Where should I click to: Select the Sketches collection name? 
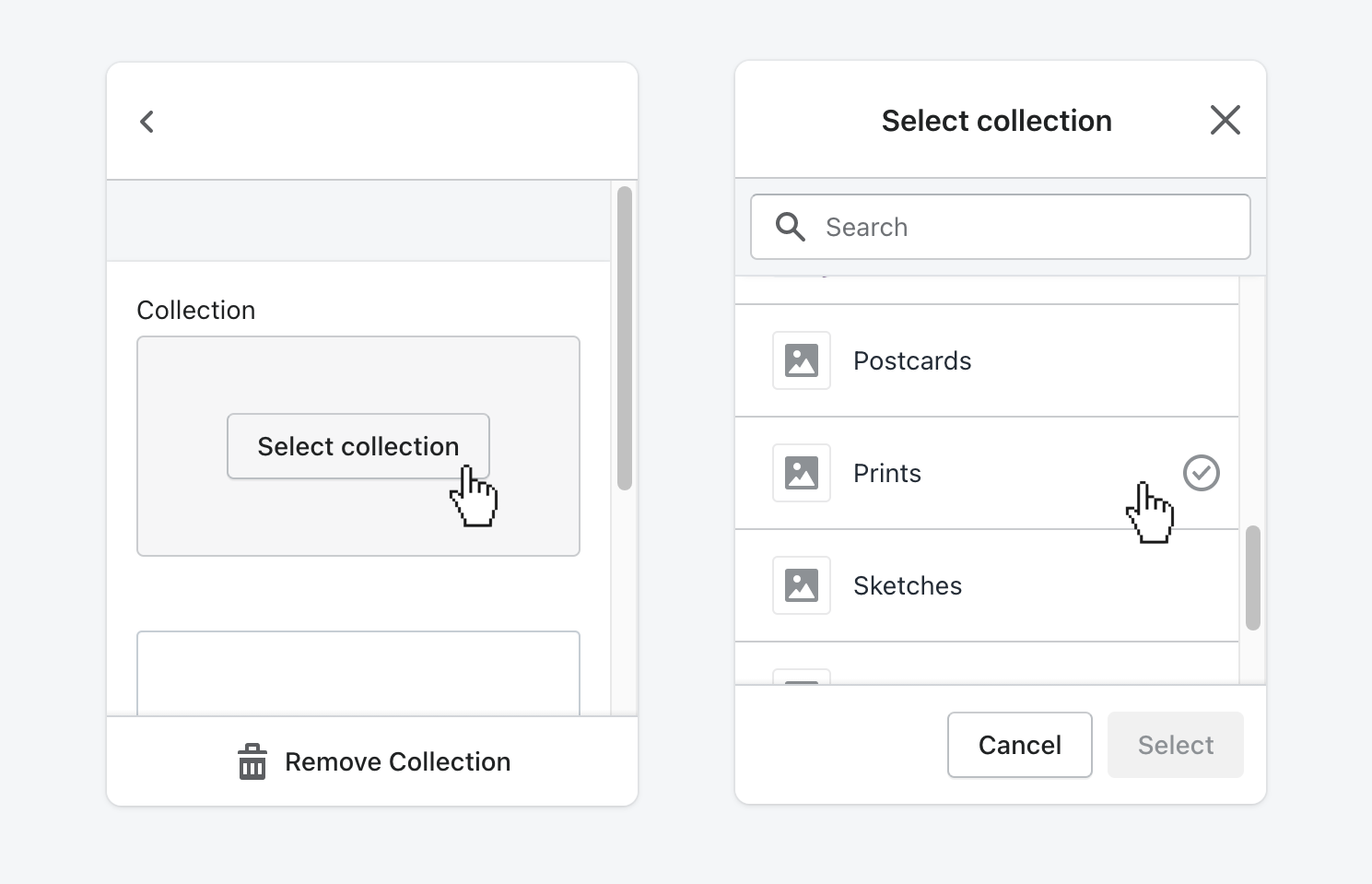point(907,585)
